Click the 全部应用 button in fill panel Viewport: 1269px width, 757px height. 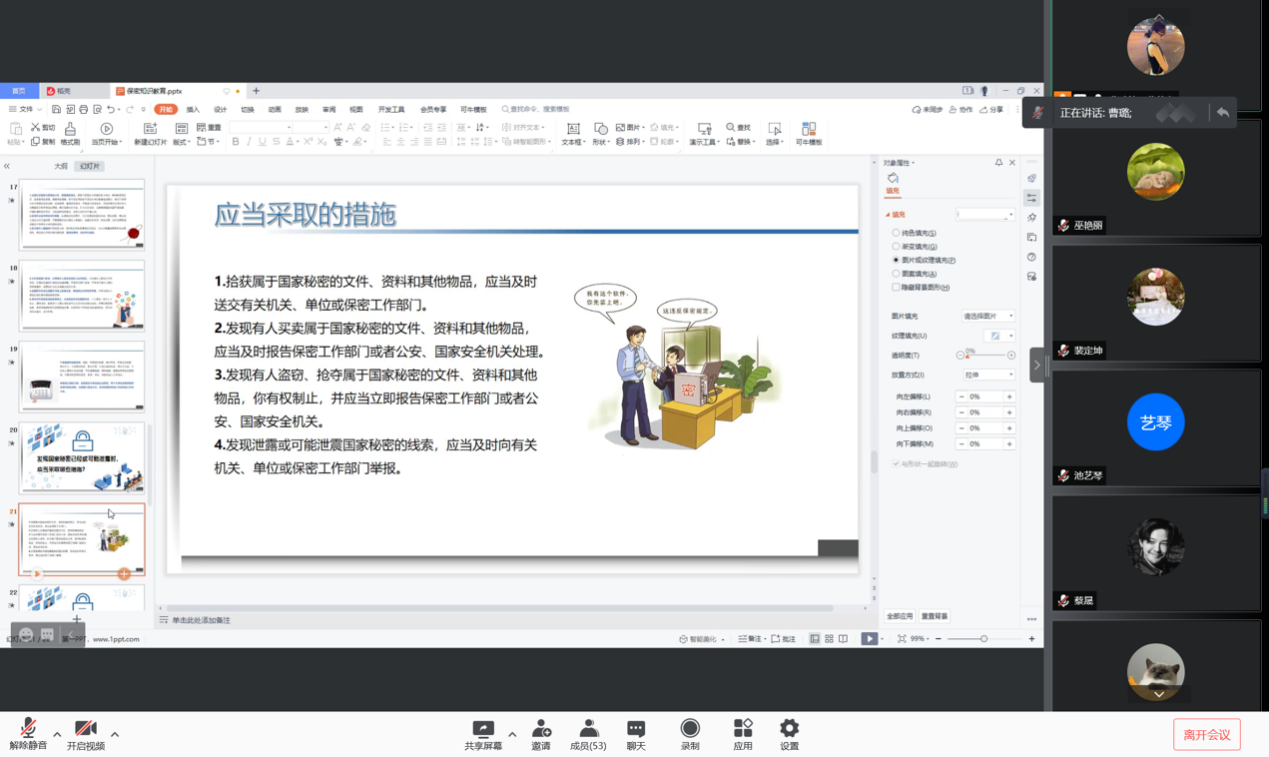tap(899, 616)
